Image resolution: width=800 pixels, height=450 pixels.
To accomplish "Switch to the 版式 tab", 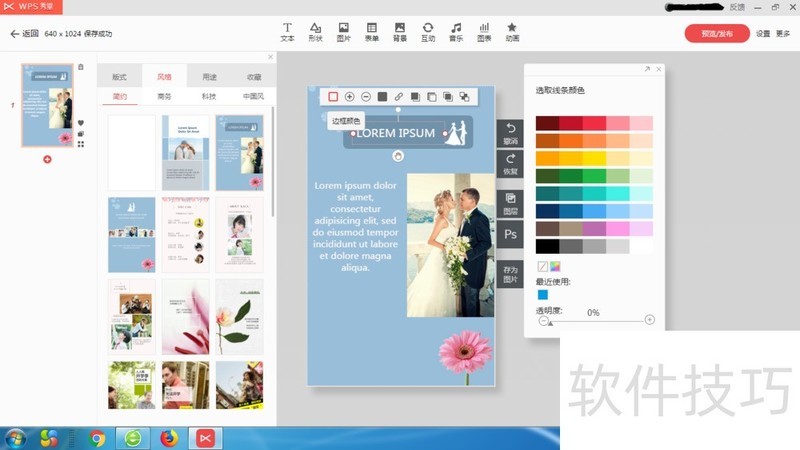I will pyautogui.click(x=119, y=77).
